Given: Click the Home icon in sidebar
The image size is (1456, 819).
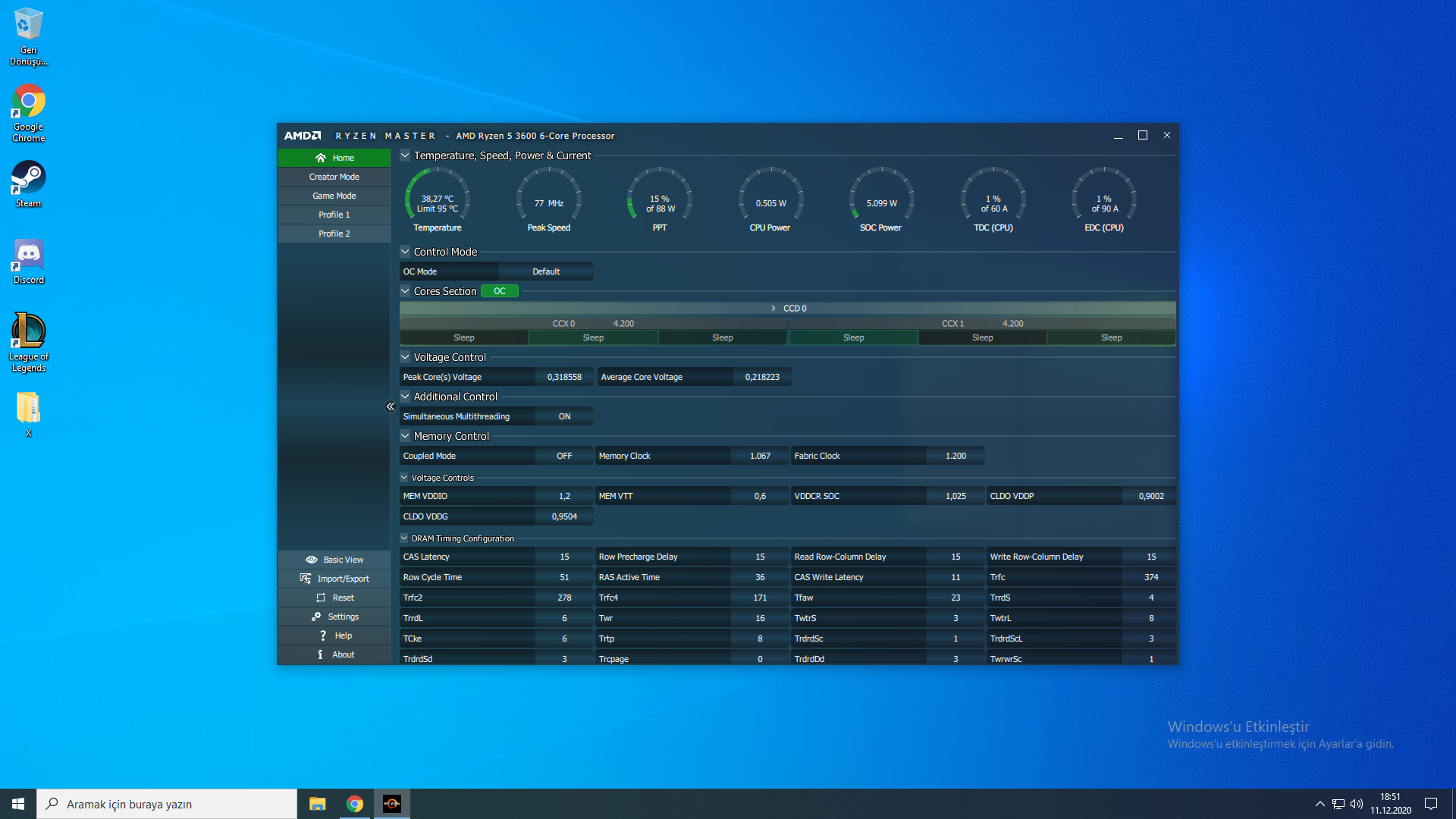Looking at the screenshot, I should pyautogui.click(x=321, y=158).
